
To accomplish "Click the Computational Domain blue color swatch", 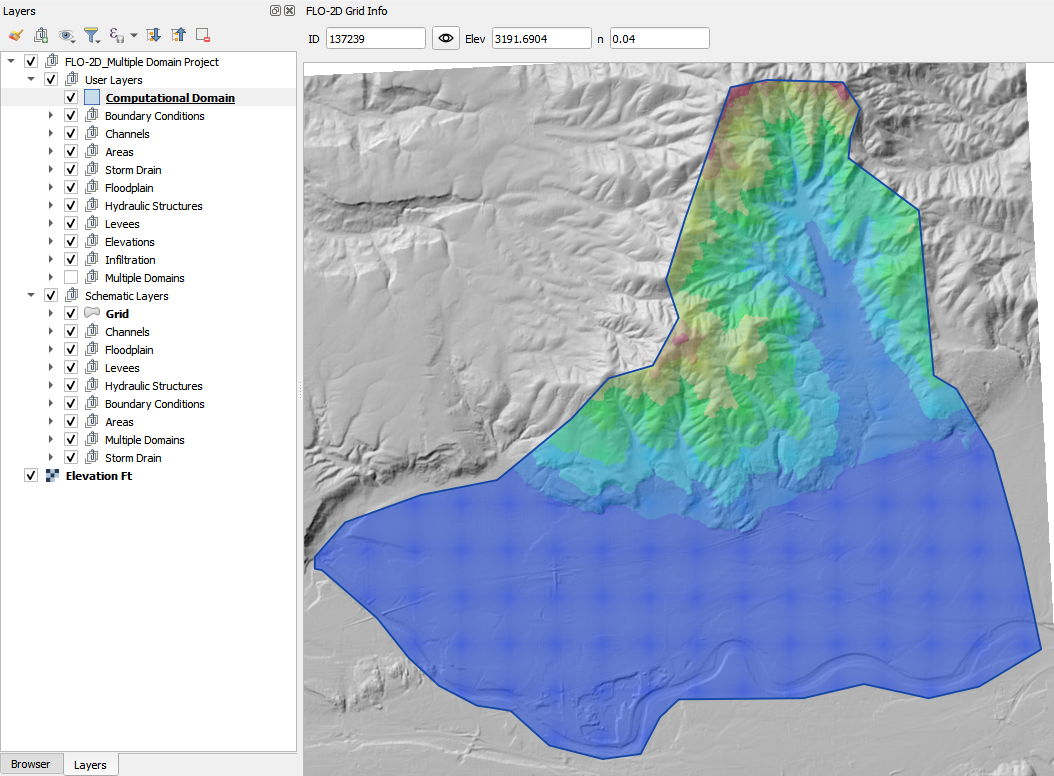I will 92,98.
